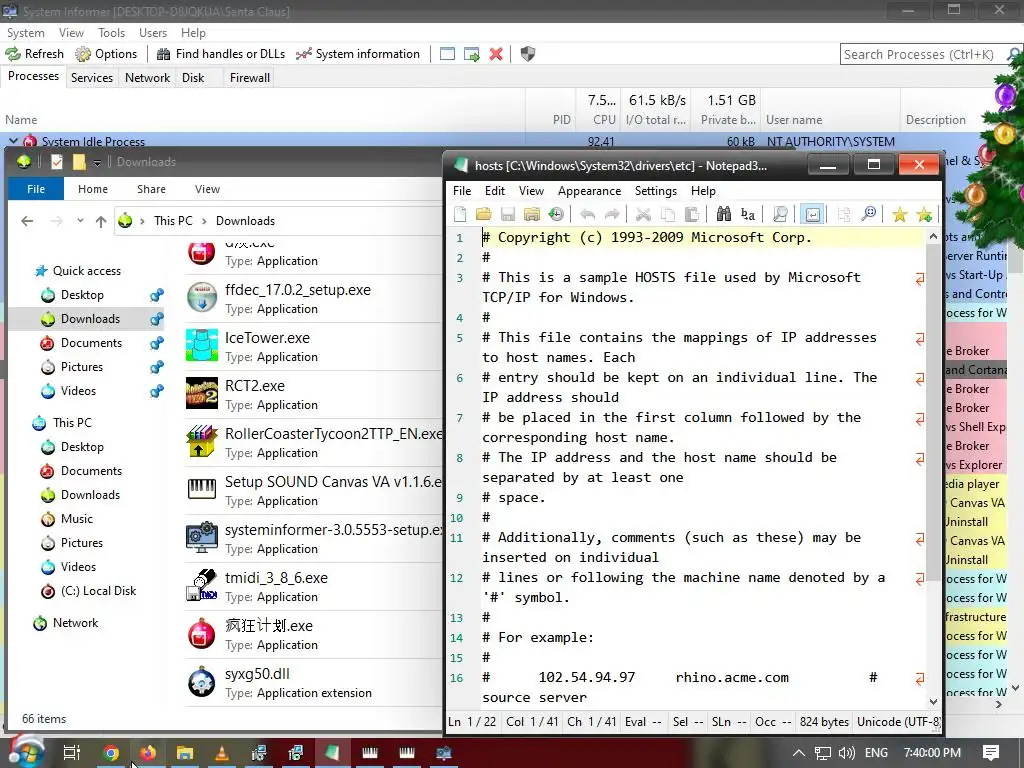The height and width of the screenshot is (768, 1024).
Task: Open the Tools menu in System Informer
Action: point(111,33)
